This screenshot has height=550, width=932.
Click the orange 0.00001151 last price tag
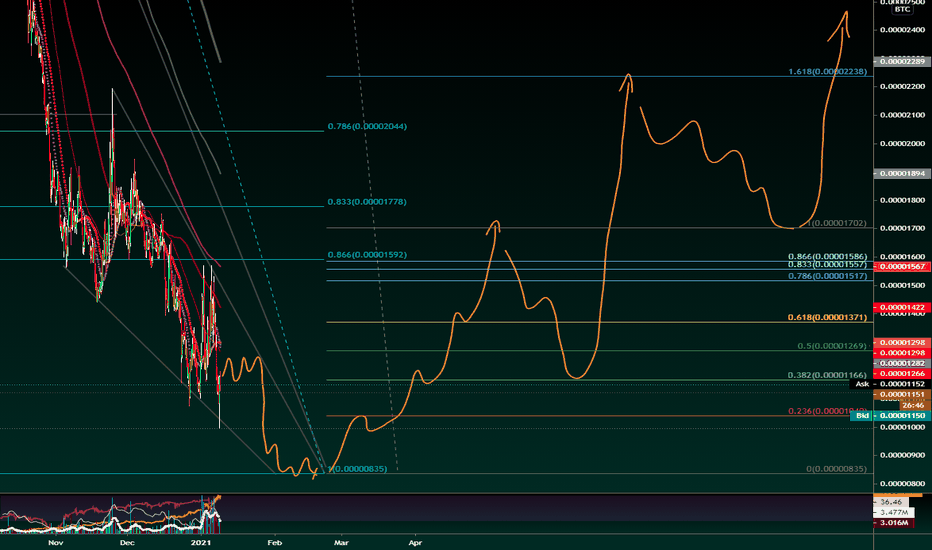click(902, 395)
